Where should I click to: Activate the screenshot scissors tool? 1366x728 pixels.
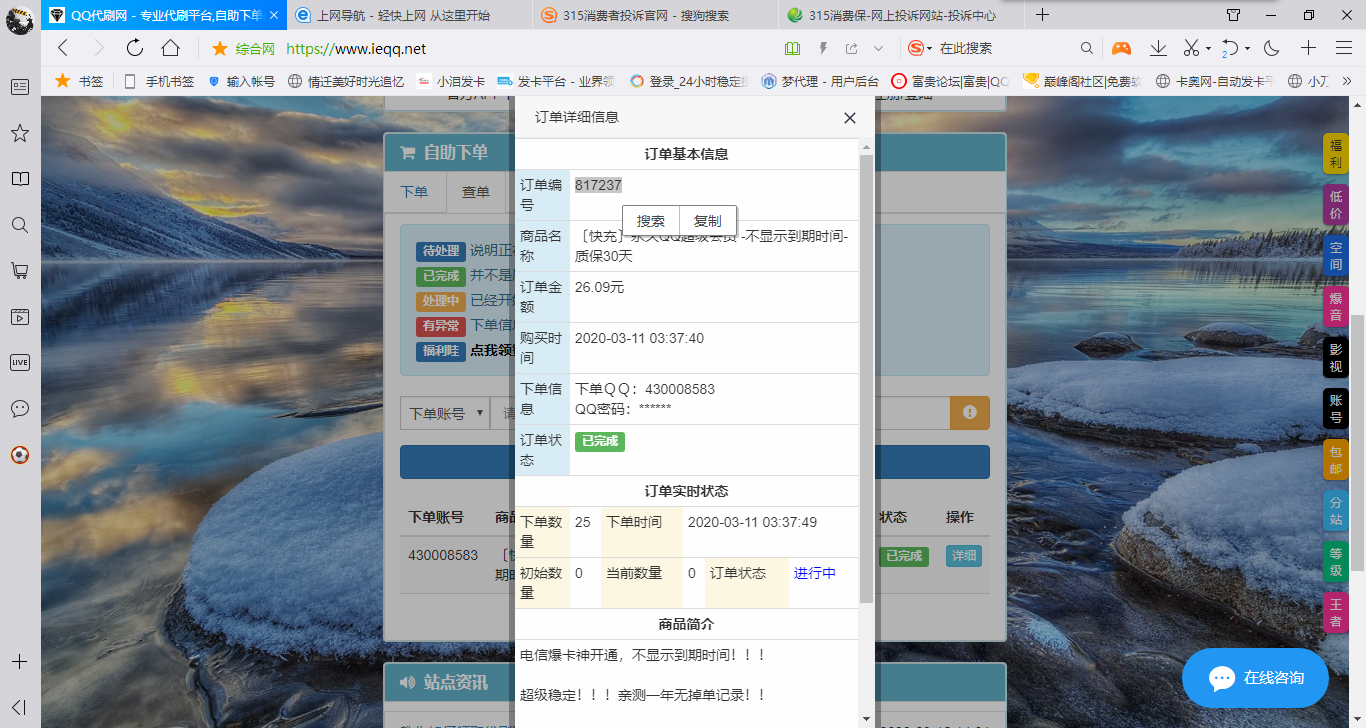coord(1191,47)
